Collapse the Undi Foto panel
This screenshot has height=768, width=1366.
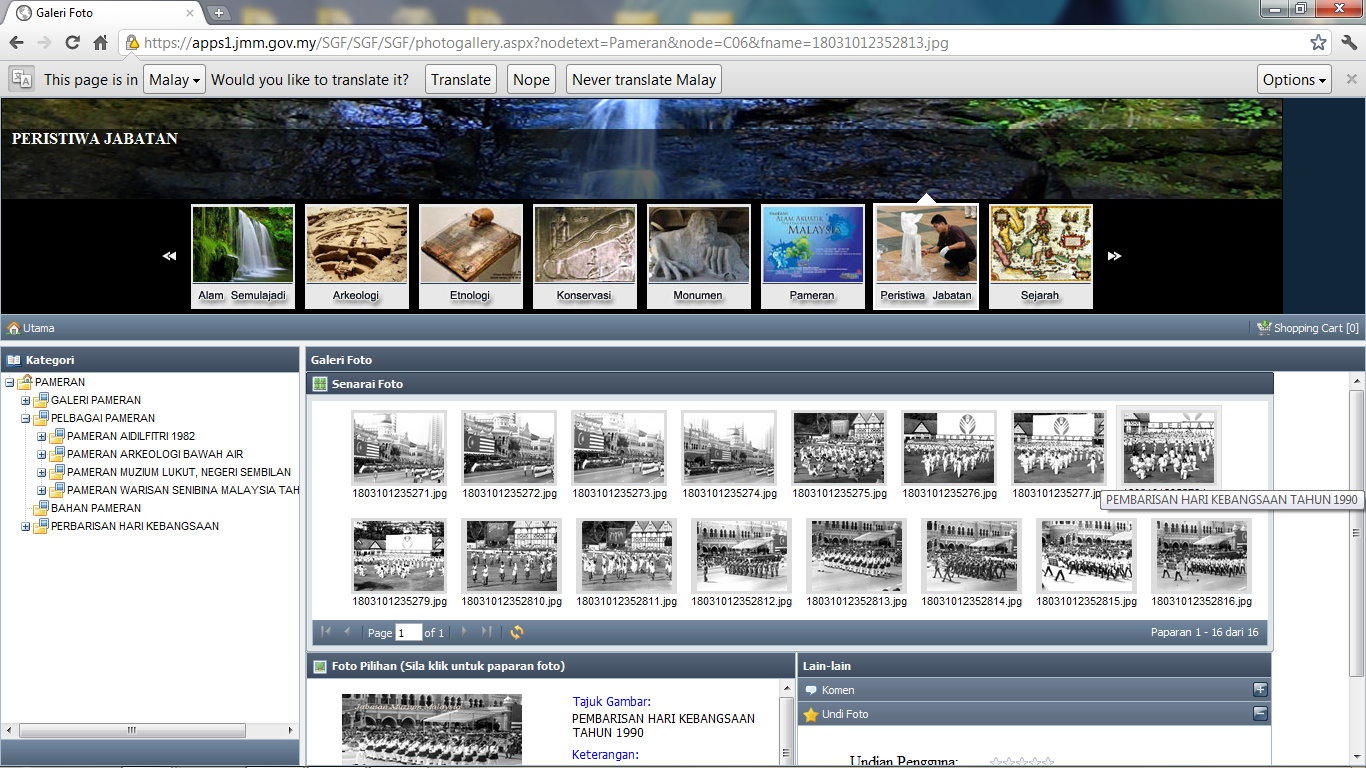[x=1260, y=714]
